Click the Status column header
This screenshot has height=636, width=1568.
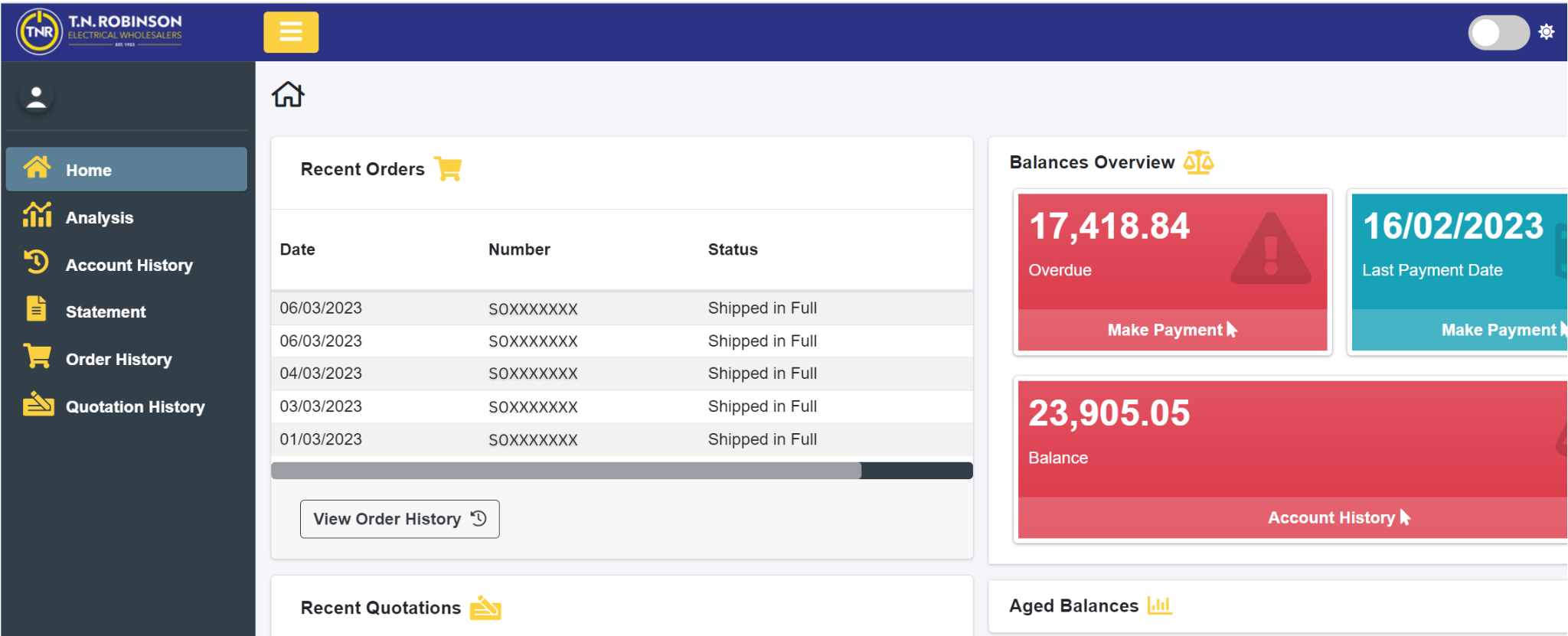(x=733, y=250)
